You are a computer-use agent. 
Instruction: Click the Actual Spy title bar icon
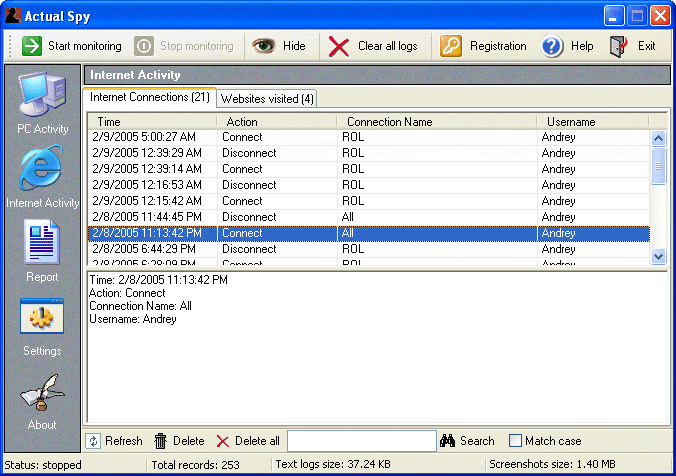tap(13, 16)
